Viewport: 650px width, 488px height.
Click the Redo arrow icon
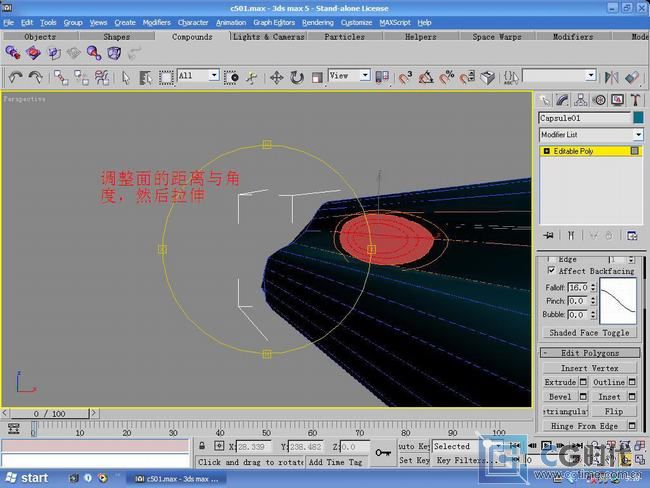(36, 77)
